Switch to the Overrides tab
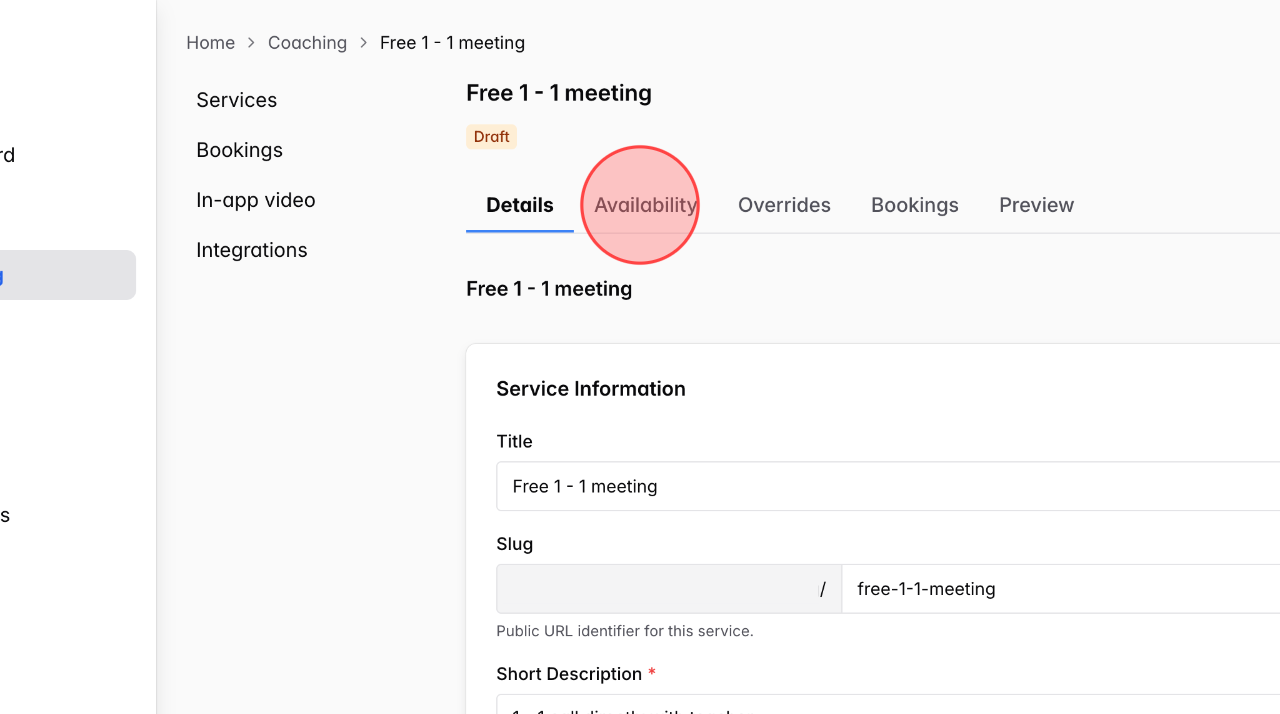 pyautogui.click(x=784, y=205)
